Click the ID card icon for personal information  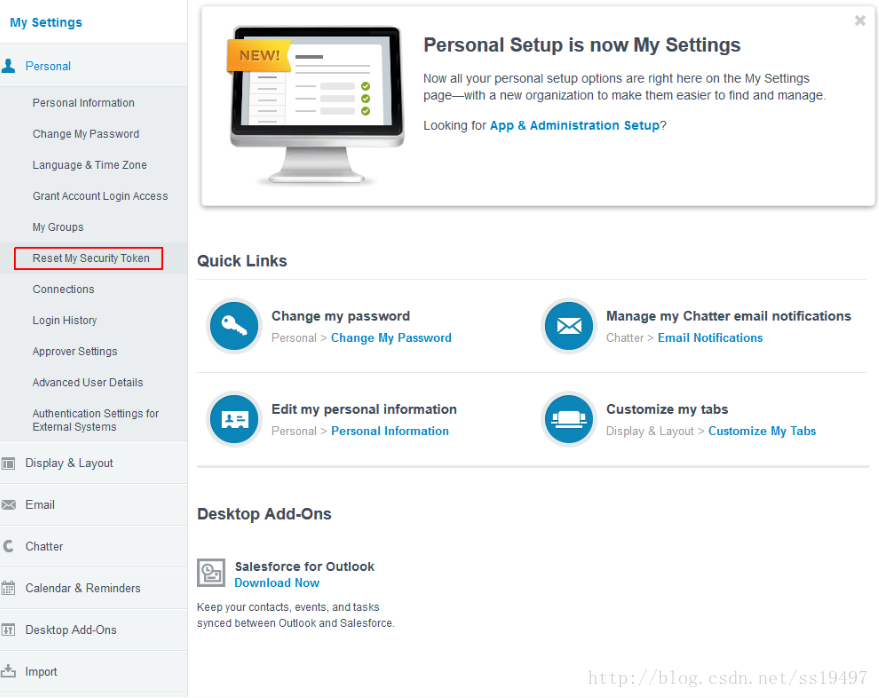[234, 419]
